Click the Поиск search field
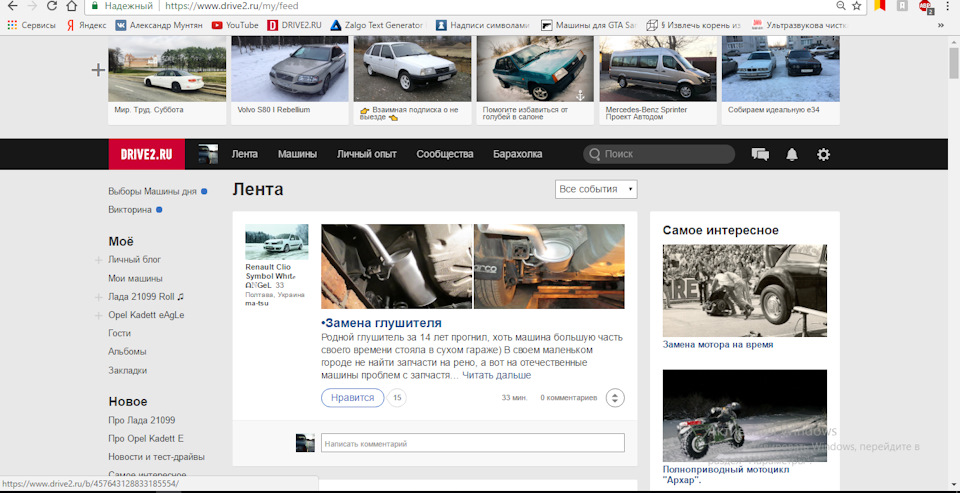This screenshot has height=493, width=960. pyautogui.click(x=659, y=154)
